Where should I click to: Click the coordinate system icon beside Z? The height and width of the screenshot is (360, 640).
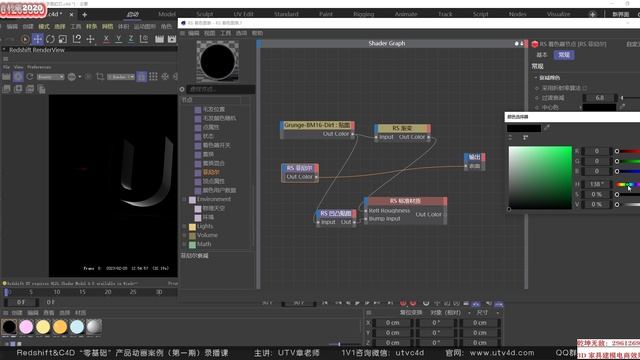click(144, 39)
